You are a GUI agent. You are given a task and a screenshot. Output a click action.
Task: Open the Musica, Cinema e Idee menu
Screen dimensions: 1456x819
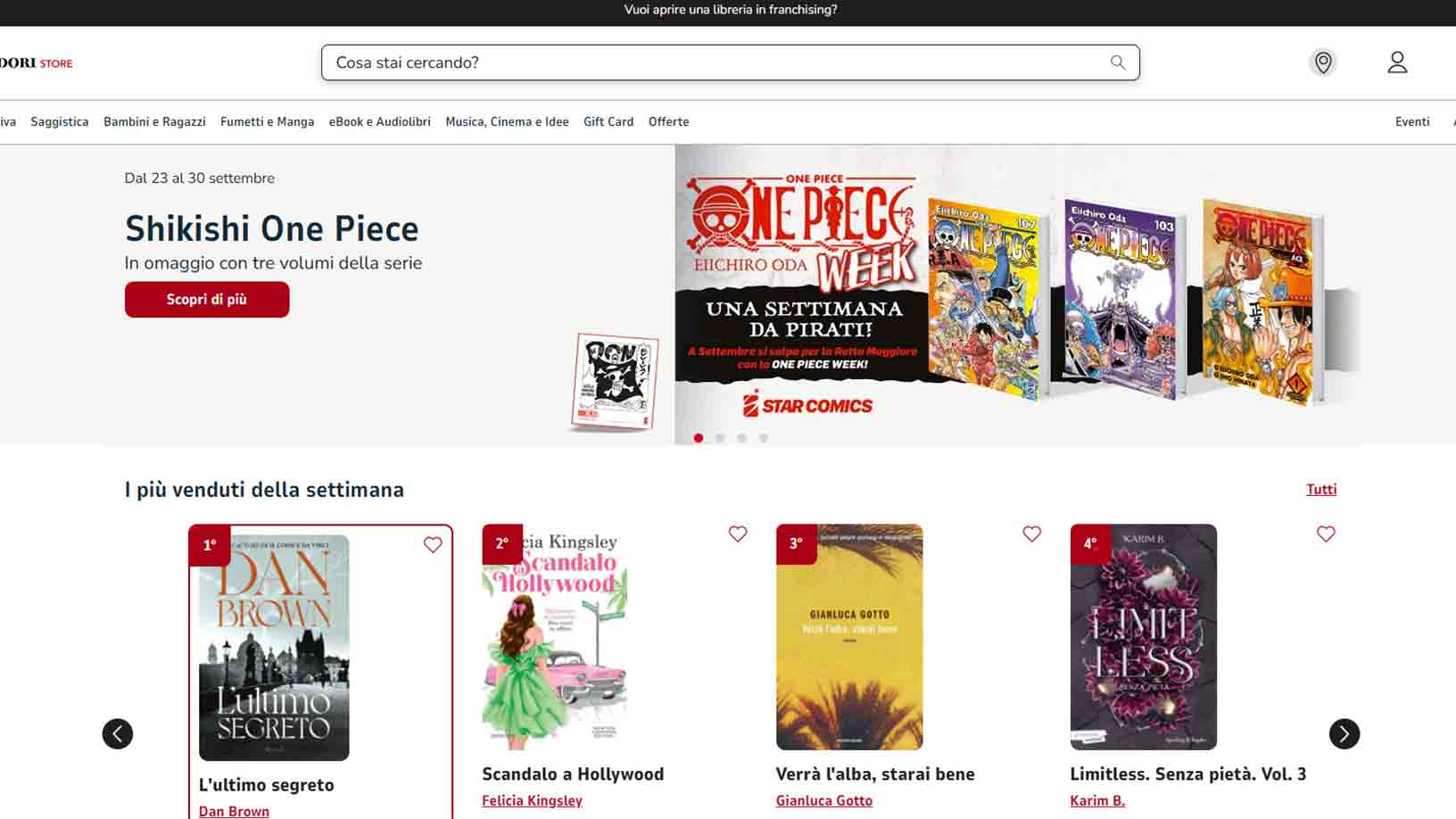(507, 121)
